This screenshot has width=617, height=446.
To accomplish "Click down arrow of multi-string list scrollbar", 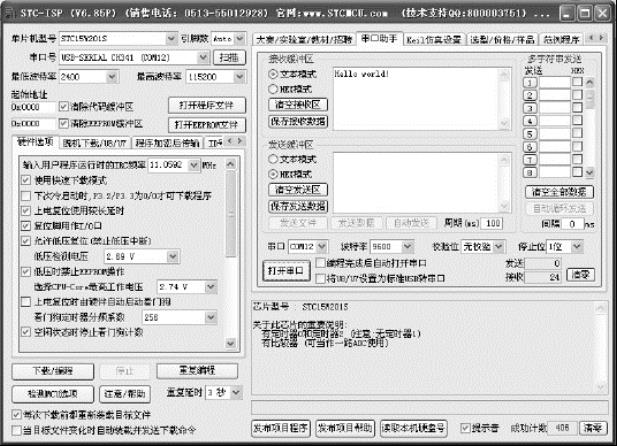I will click(x=589, y=172).
